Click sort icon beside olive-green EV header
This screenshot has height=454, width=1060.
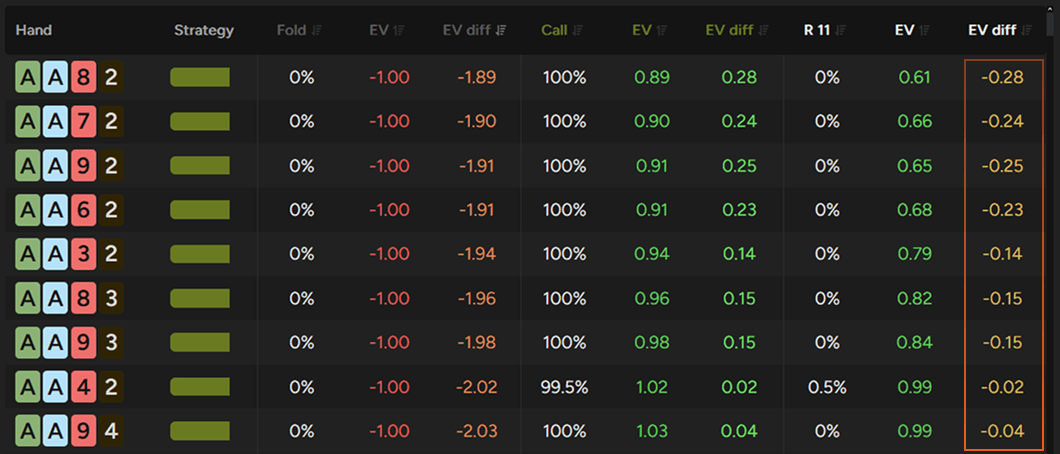coord(662,30)
